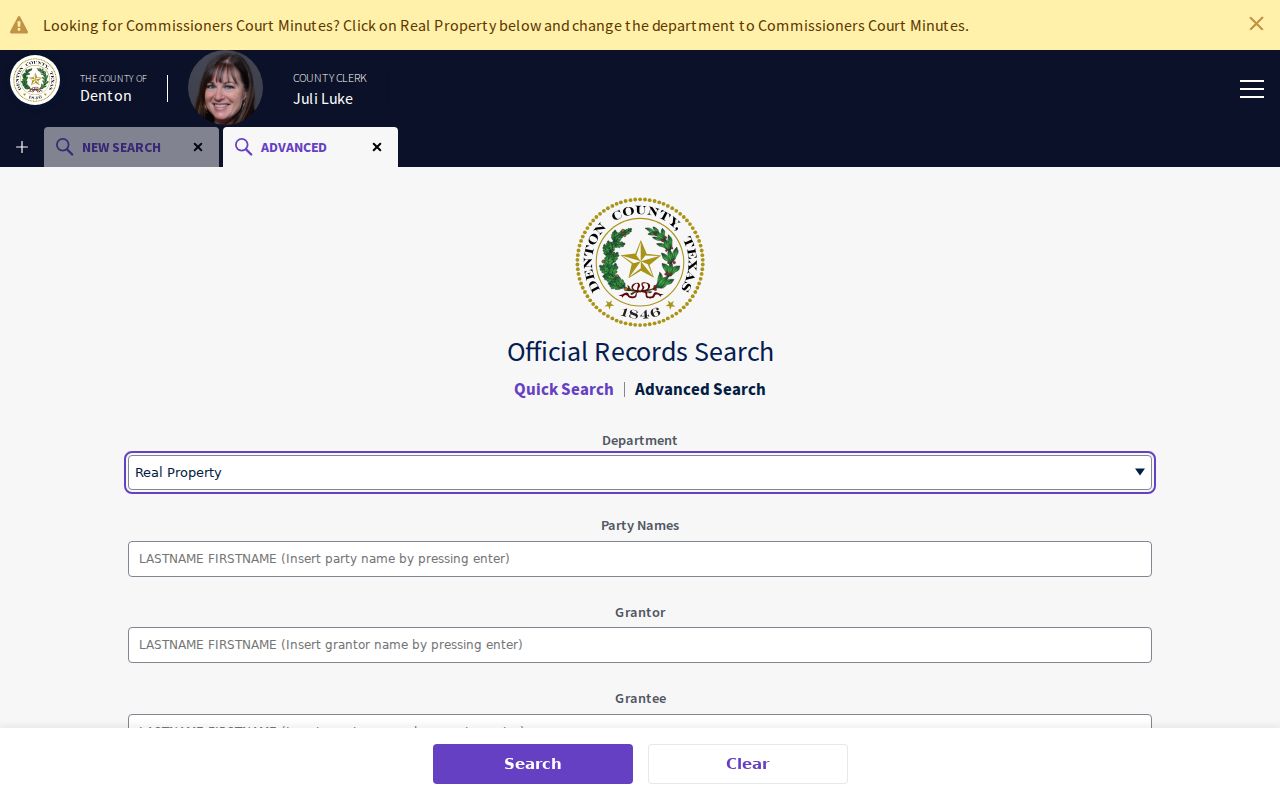1280x800 pixels.
Task: Click the large Denton County Texas seal
Action: 640,262
